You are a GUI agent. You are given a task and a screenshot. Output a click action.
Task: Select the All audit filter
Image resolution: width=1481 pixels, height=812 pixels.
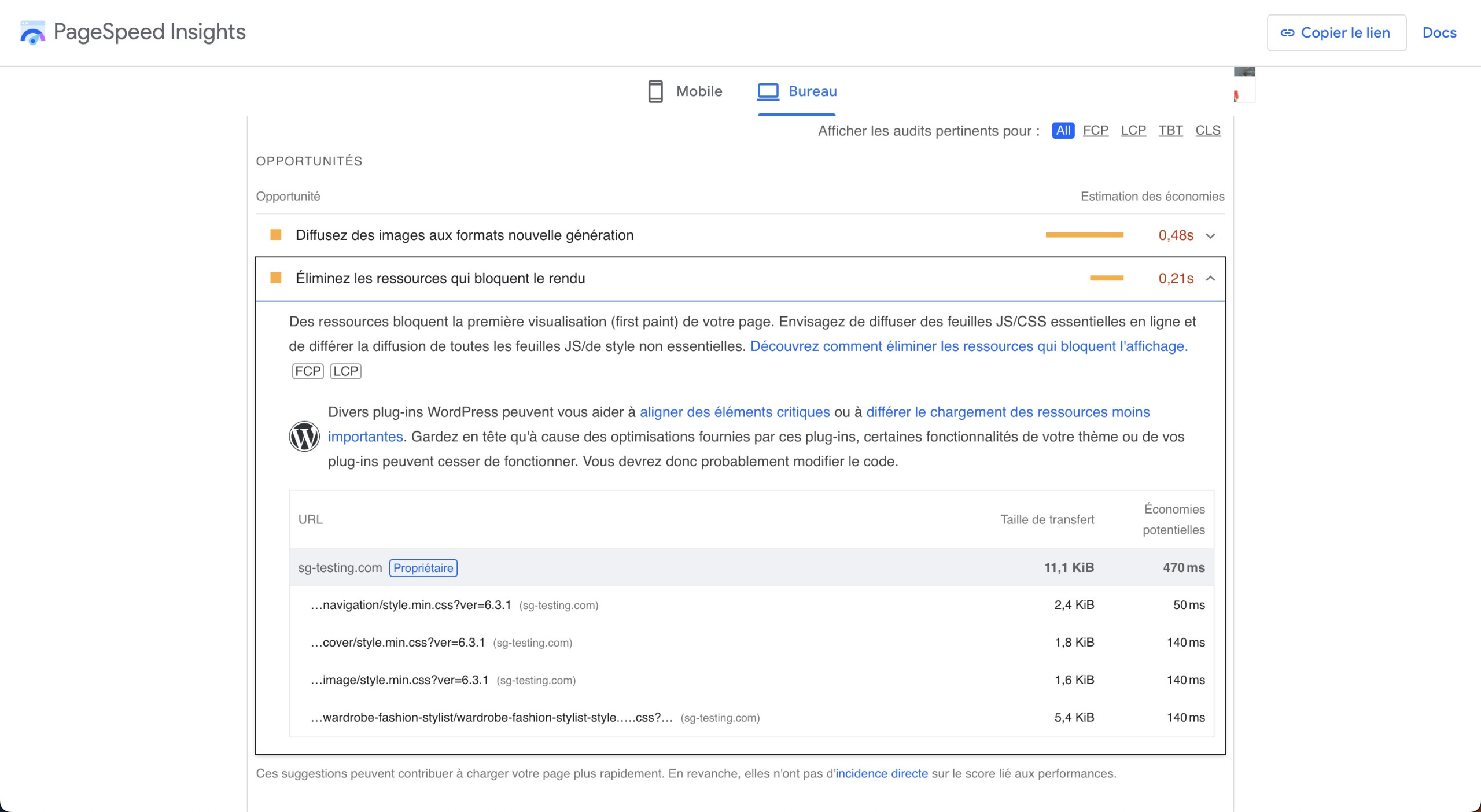1063,131
